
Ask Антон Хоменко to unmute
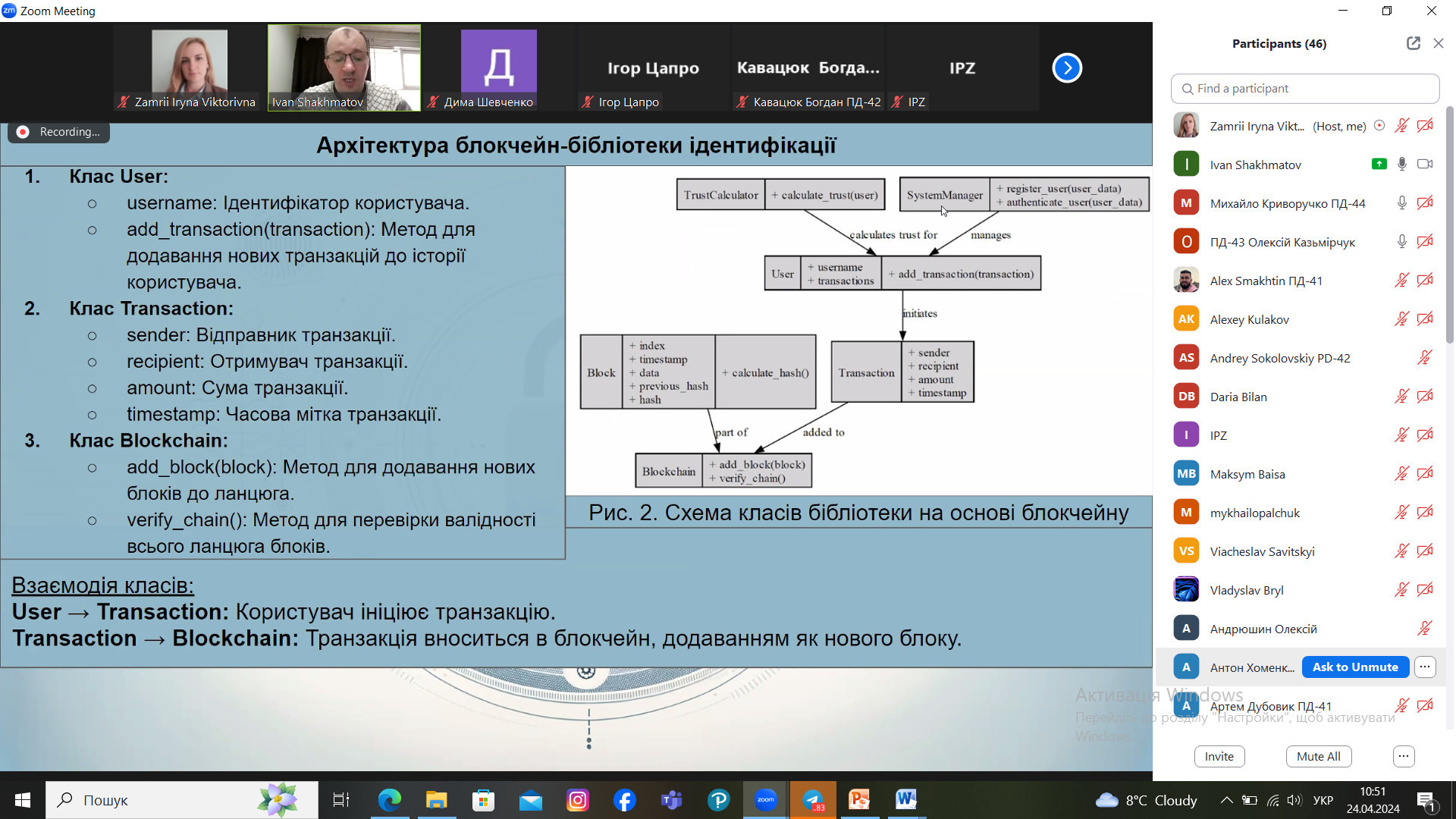1355,667
